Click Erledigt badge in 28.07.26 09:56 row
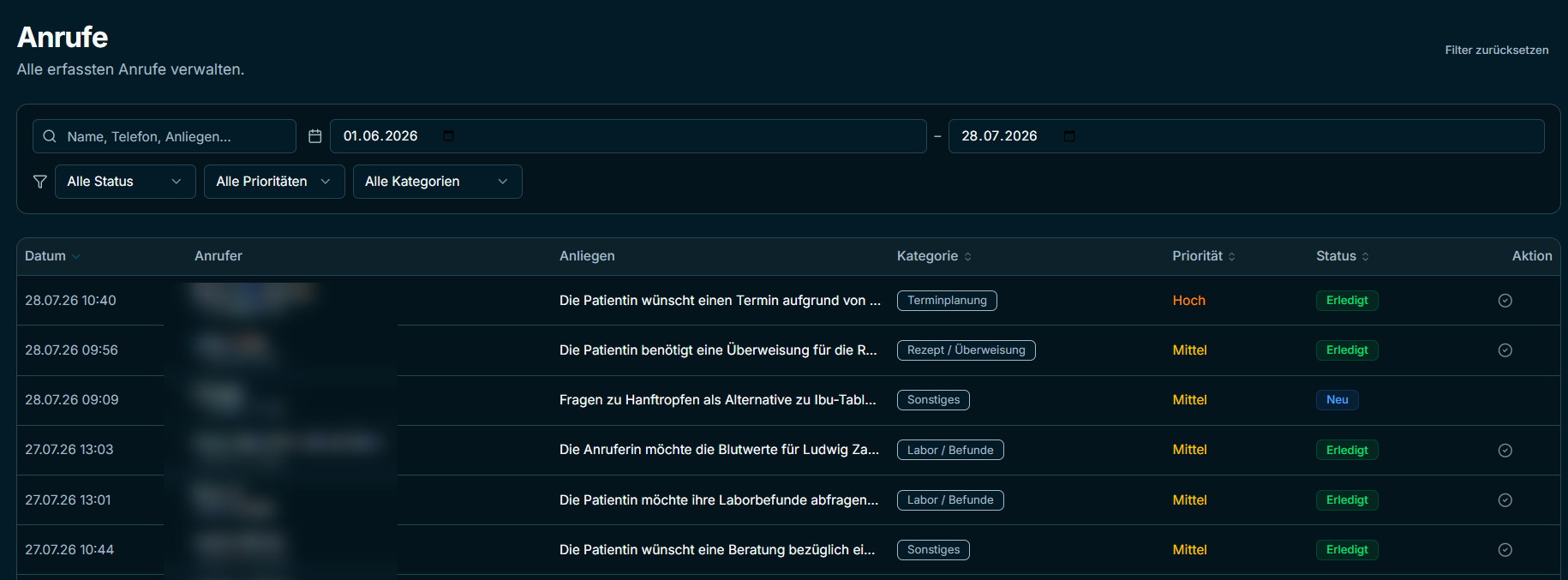 [x=1347, y=350]
